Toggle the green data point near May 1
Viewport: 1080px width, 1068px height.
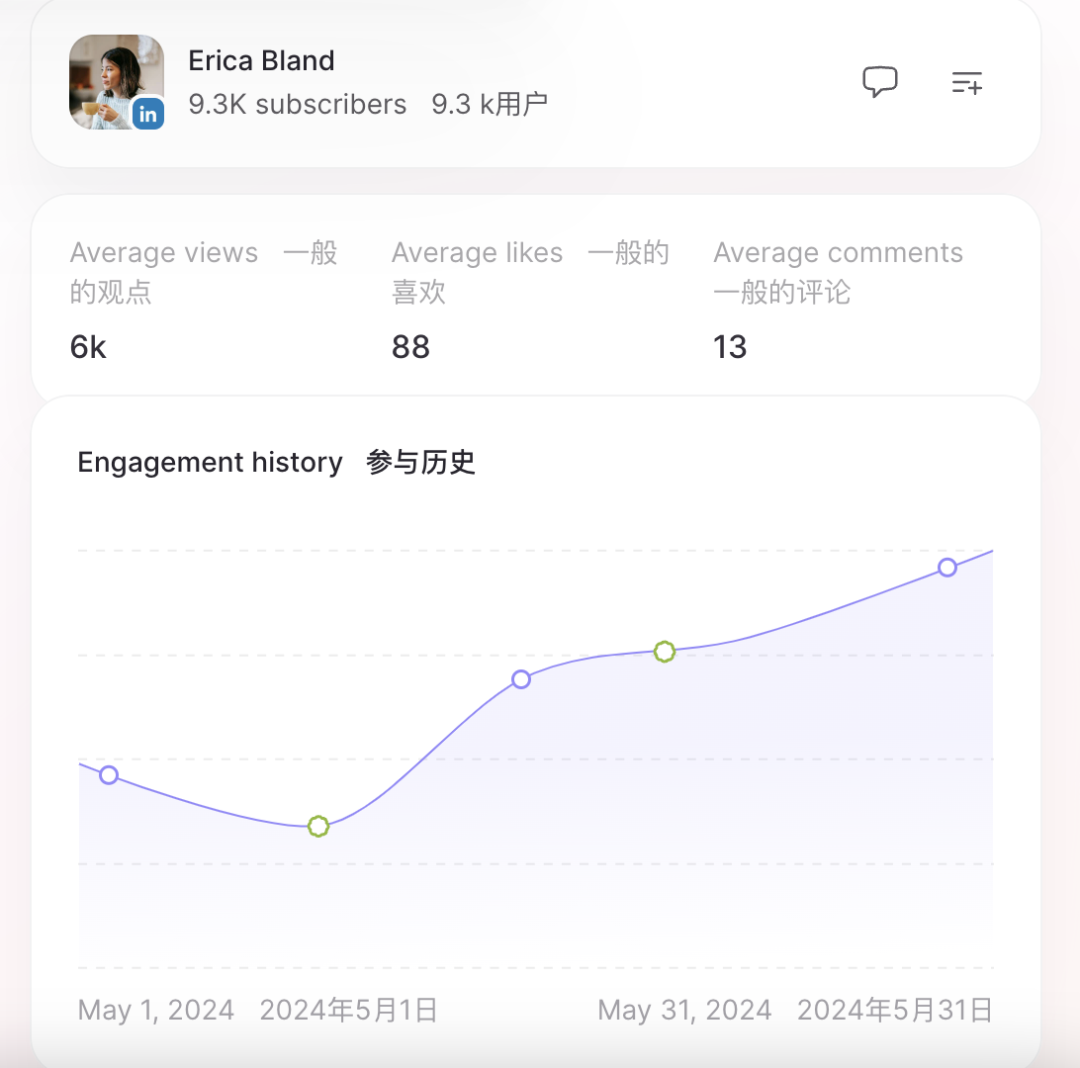point(318,826)
